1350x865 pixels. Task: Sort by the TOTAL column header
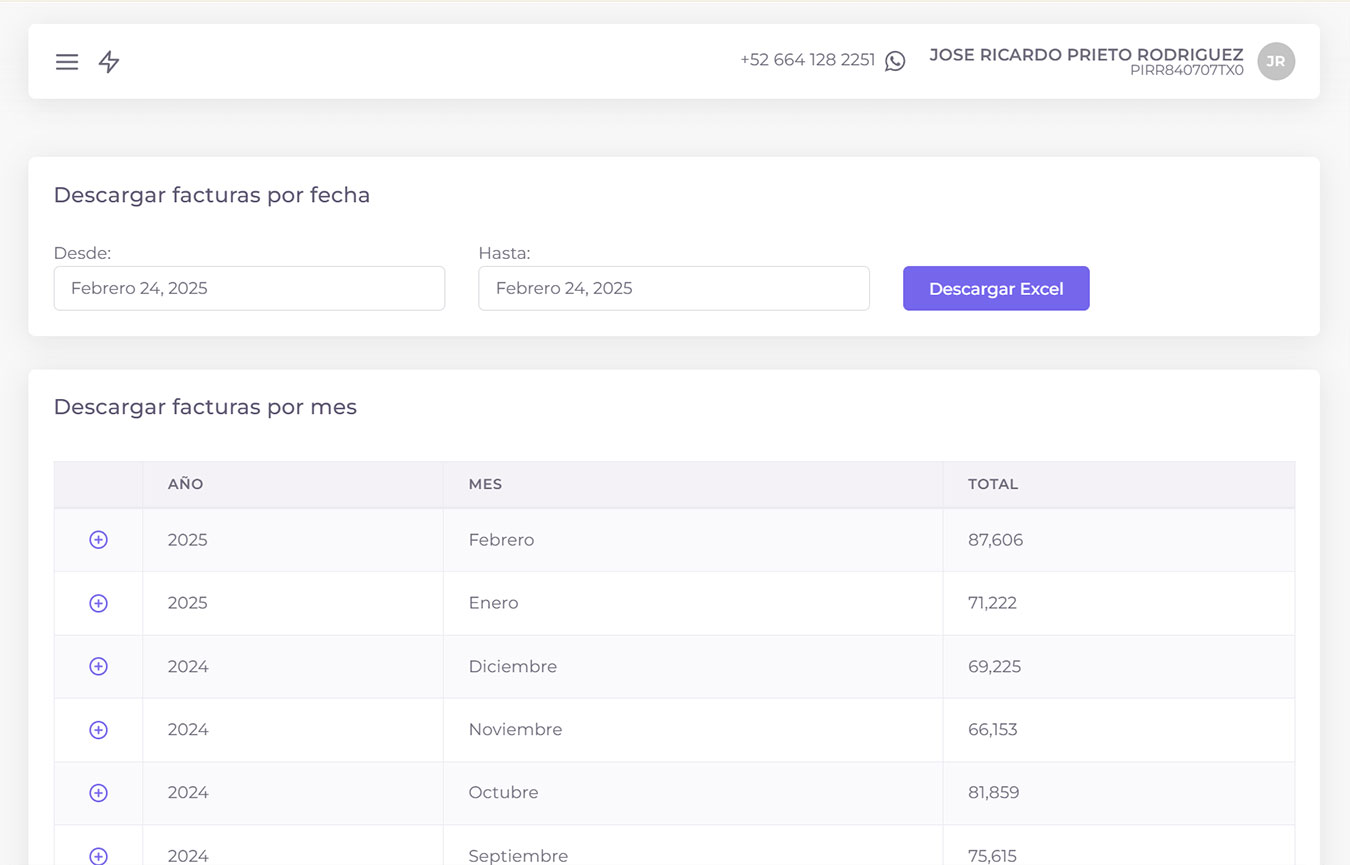tap(993, 484)
